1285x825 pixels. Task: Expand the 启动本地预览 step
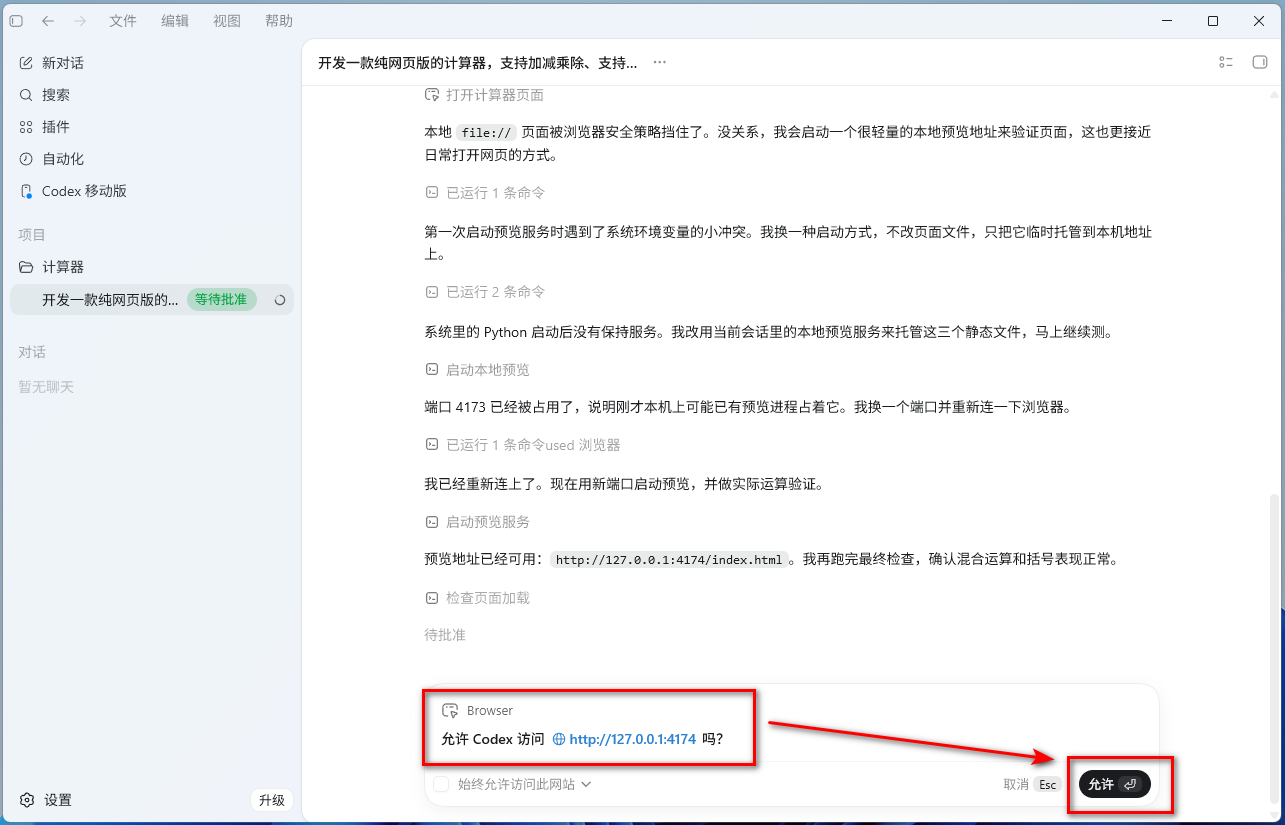[477, 370]
